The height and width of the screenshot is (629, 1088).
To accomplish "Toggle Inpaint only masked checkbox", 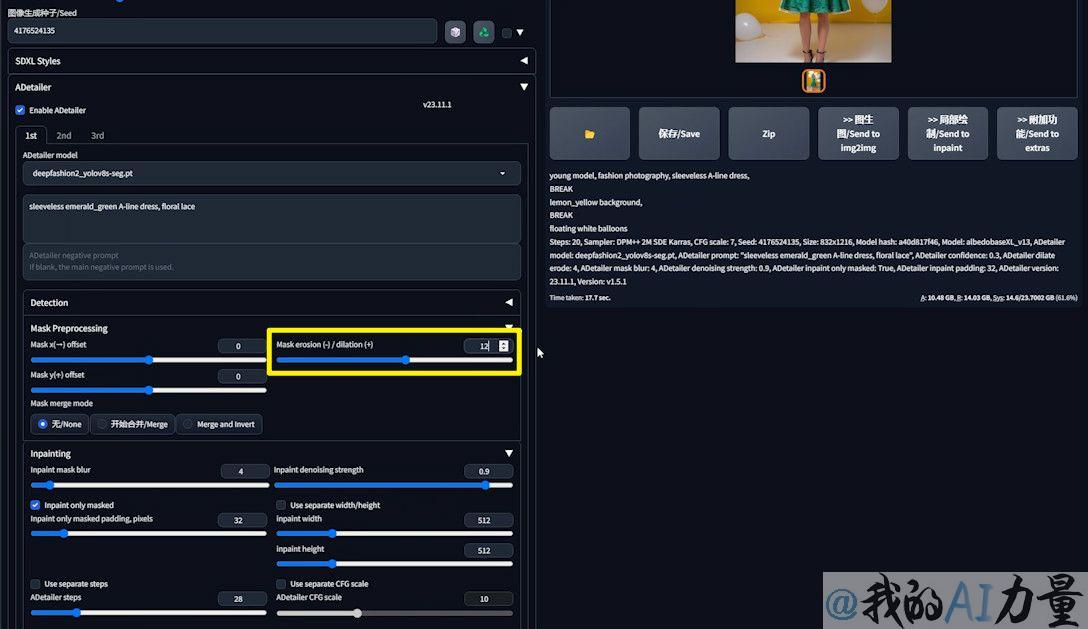I will coord(35,505).
